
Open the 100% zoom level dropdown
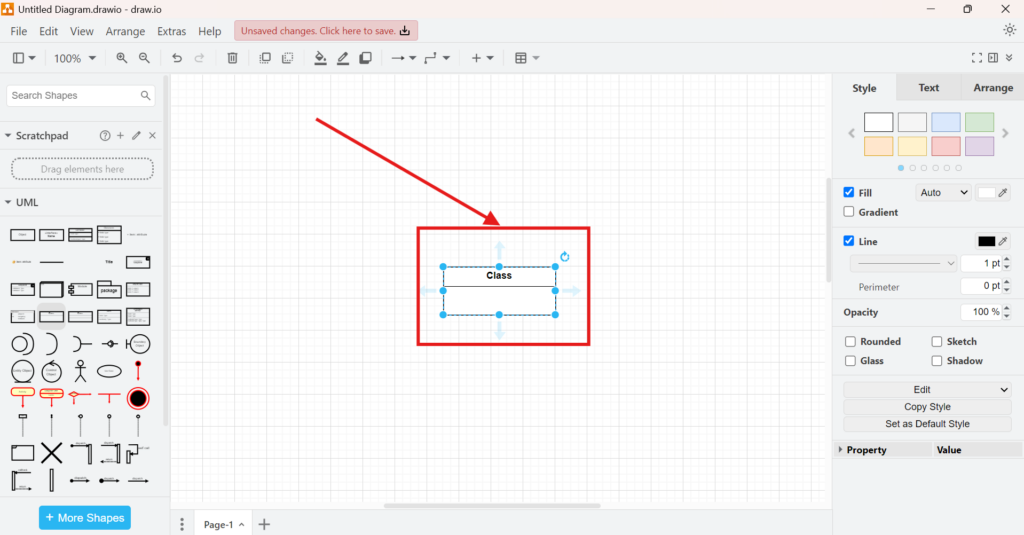tap(75, 58)
